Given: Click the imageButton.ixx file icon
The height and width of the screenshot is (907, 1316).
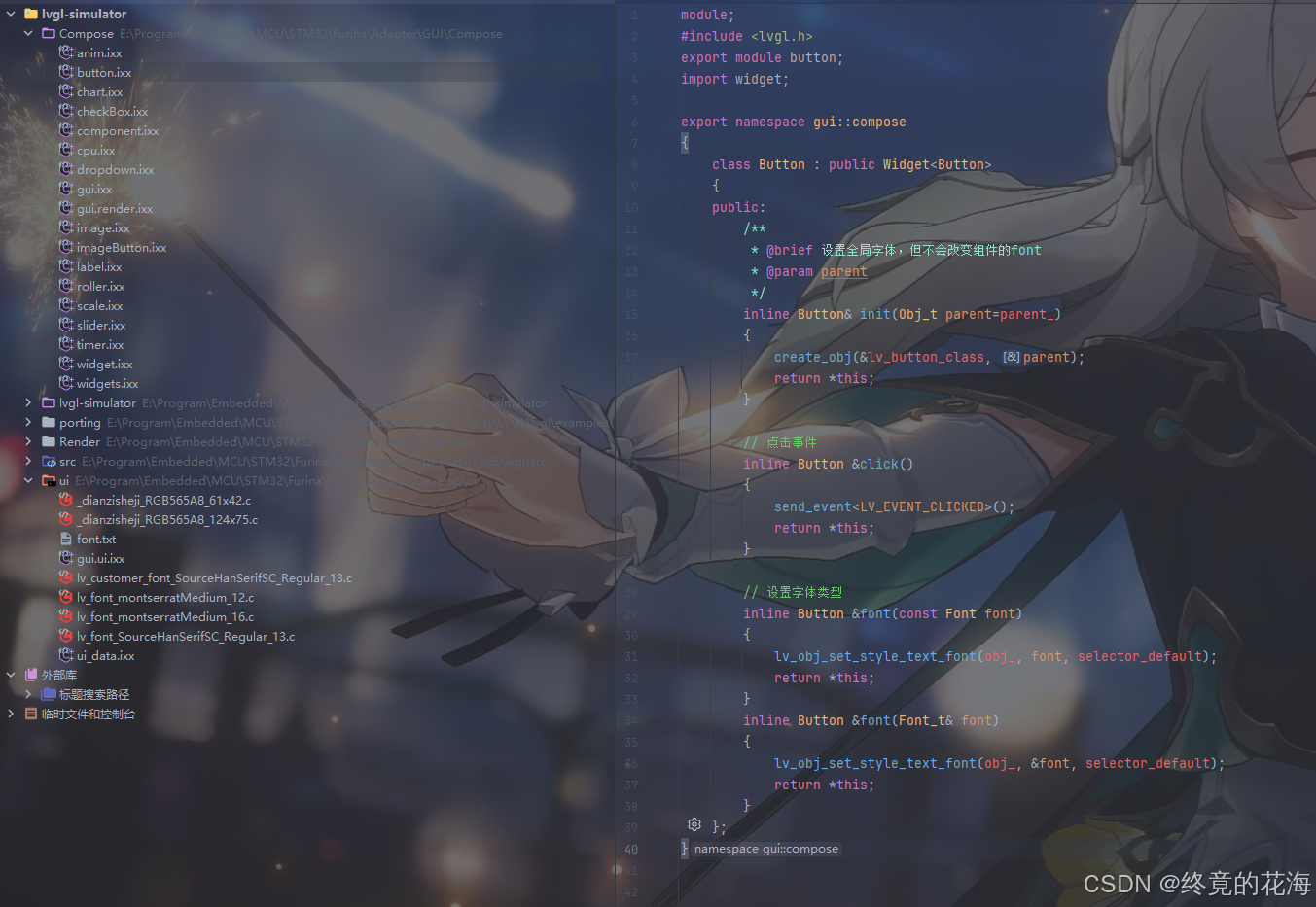Looking at the screenshot, I should coord(66,247).
